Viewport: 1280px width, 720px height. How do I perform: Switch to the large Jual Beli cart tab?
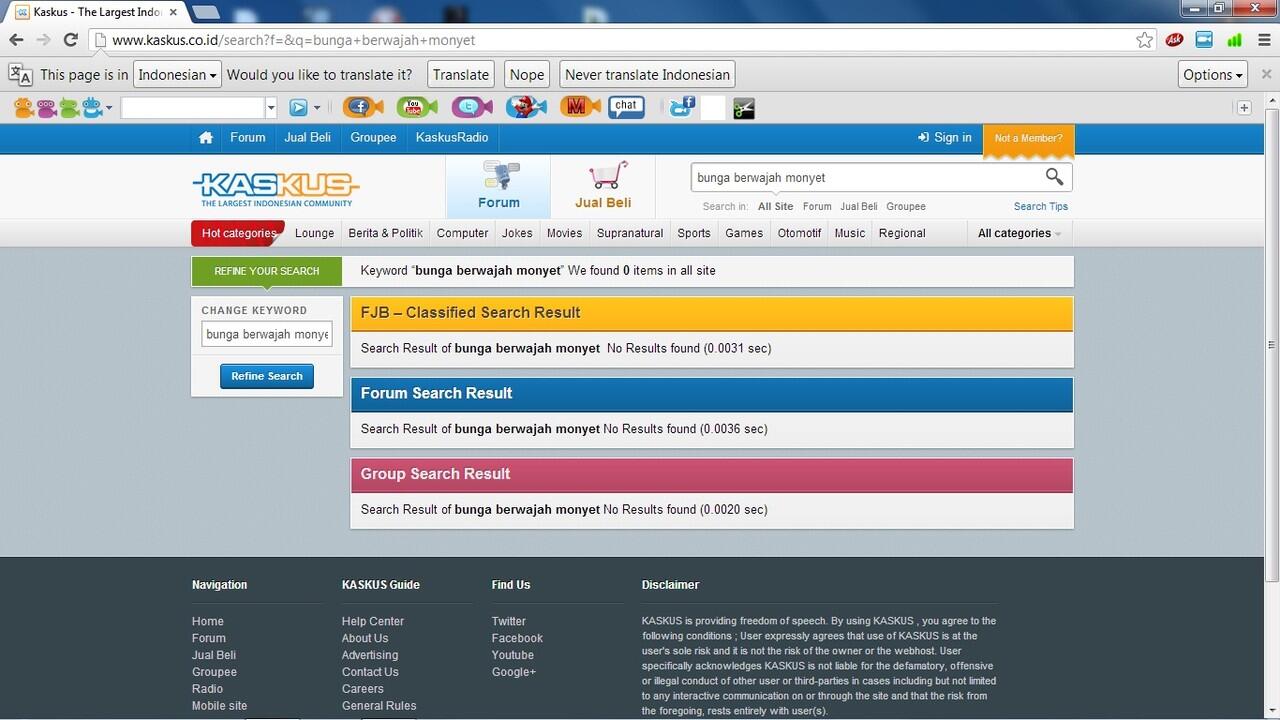point(603,187)
